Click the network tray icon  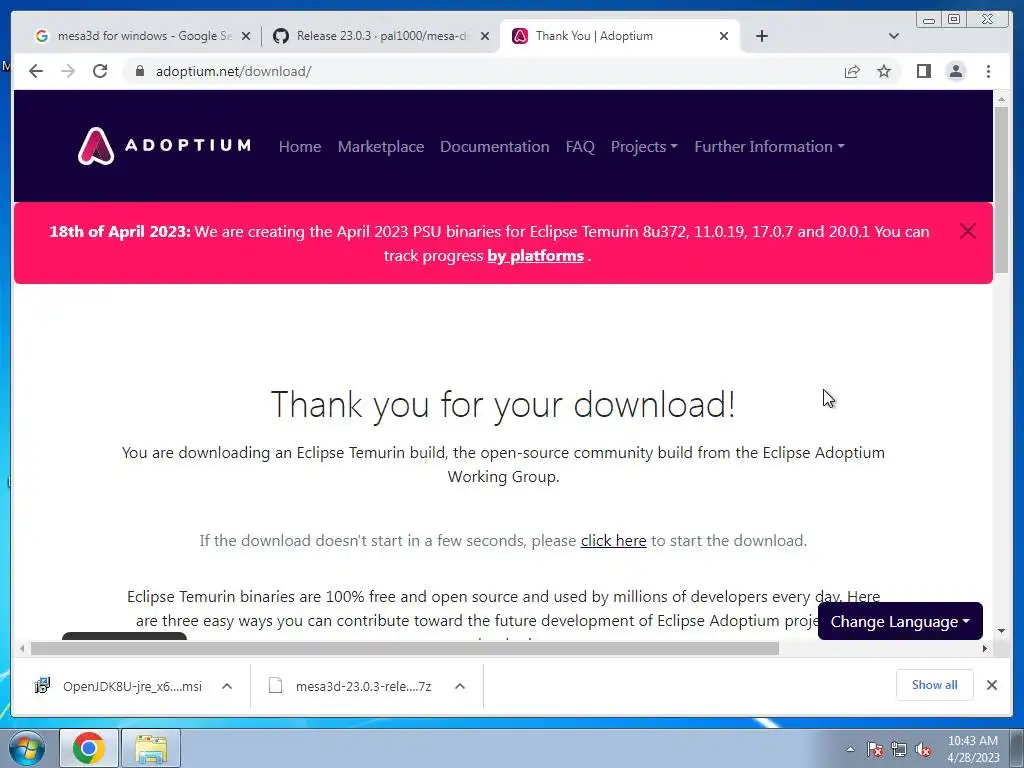click(899, 749)
